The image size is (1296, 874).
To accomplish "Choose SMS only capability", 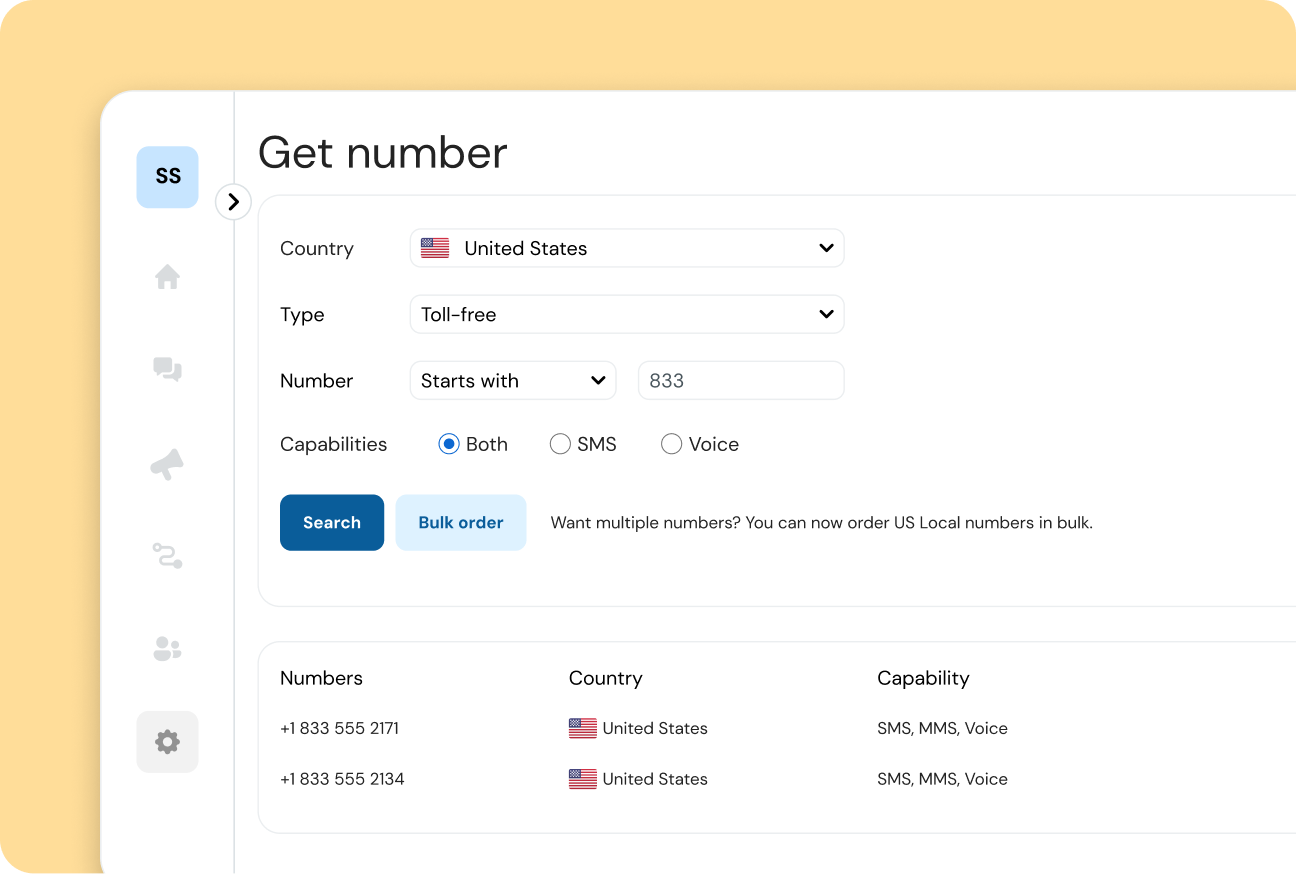I will point(560,443).
